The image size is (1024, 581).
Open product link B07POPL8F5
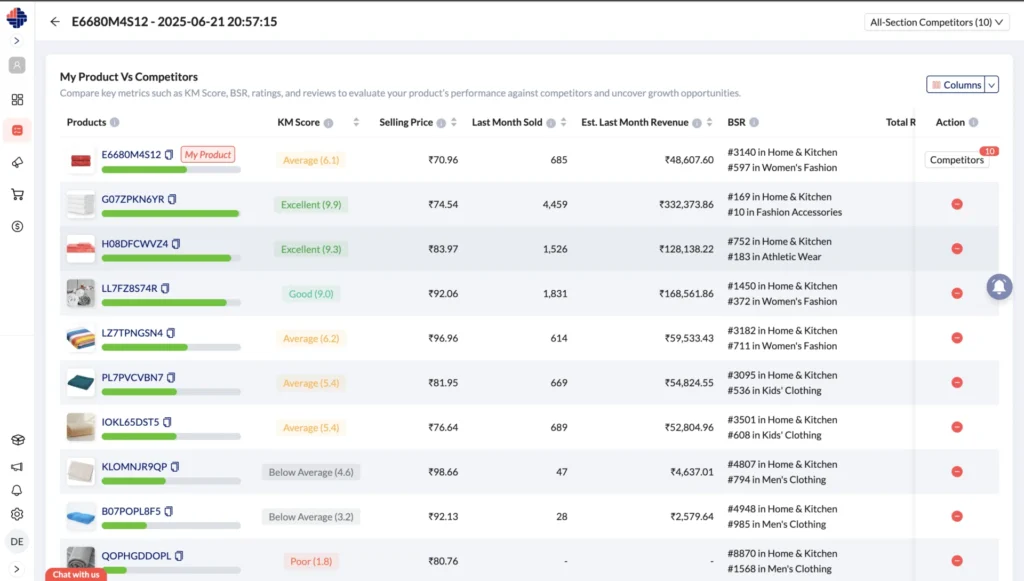coord(131,511)
